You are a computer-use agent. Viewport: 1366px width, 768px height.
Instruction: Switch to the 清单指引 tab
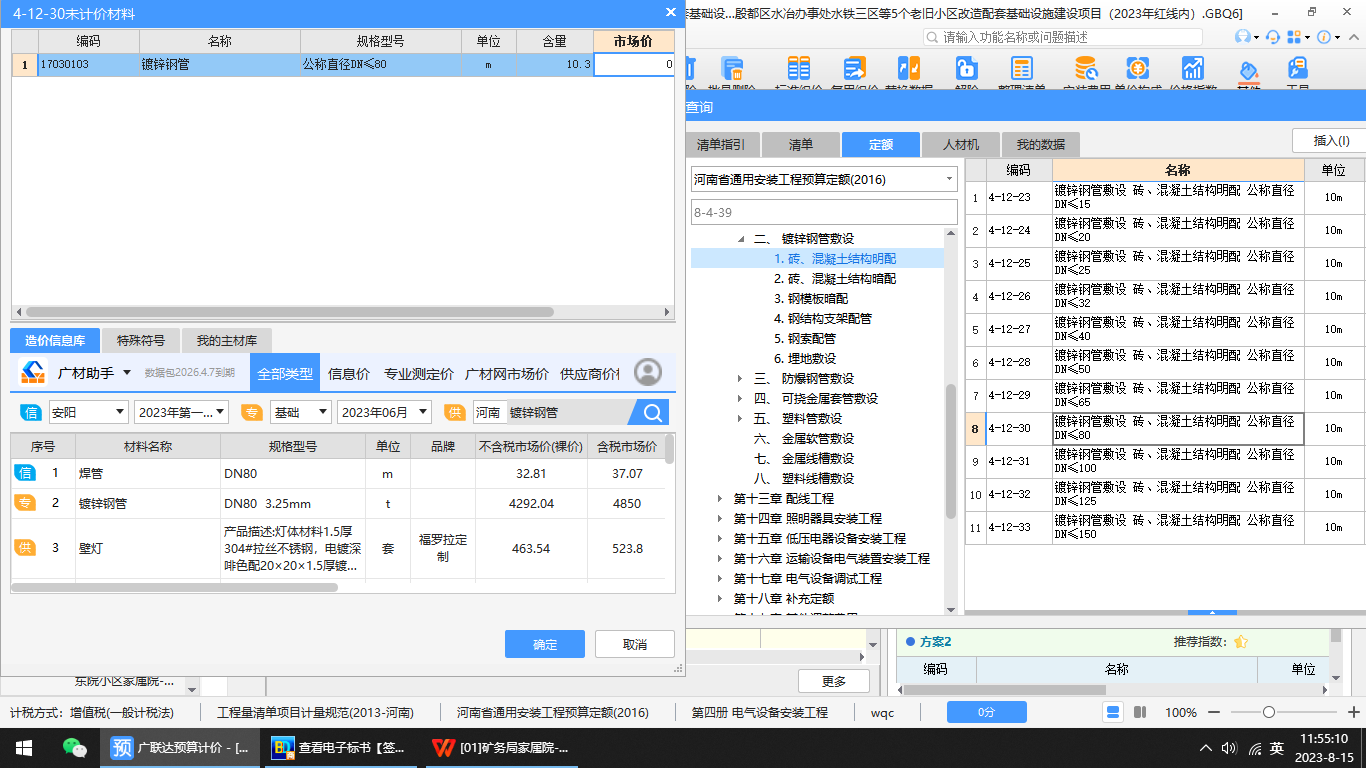click(720, 144)
